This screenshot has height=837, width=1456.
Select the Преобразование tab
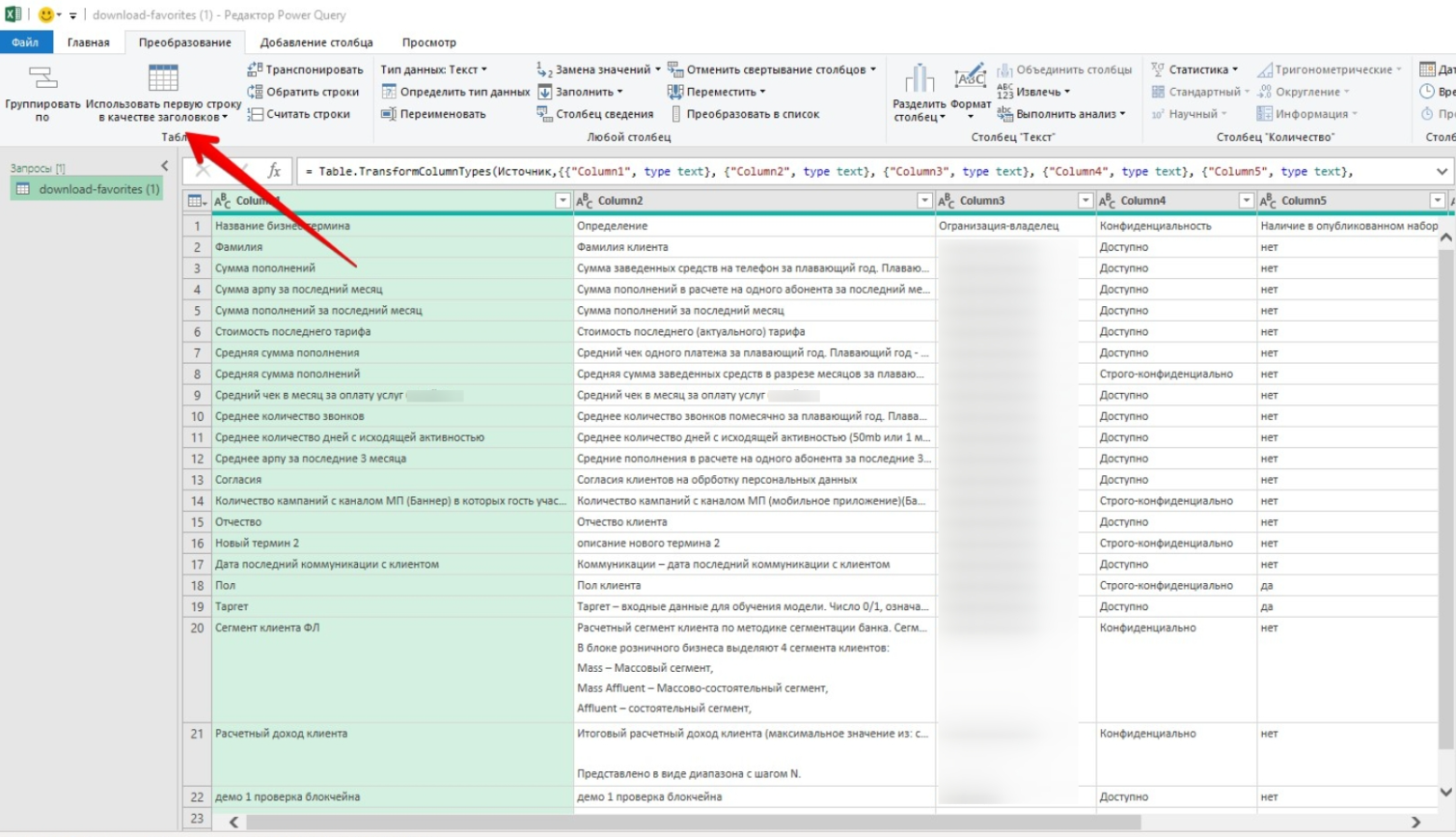point(184,42)
